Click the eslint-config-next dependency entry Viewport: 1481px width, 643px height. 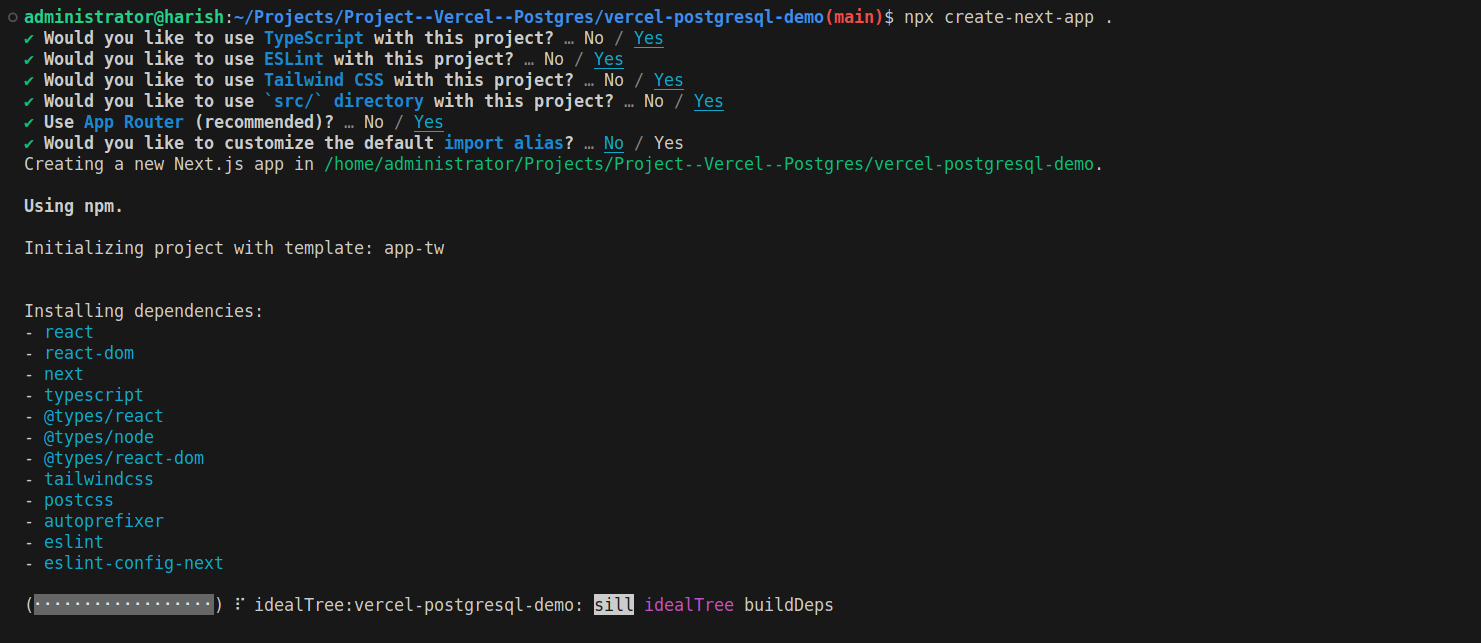tap(134, 563)
